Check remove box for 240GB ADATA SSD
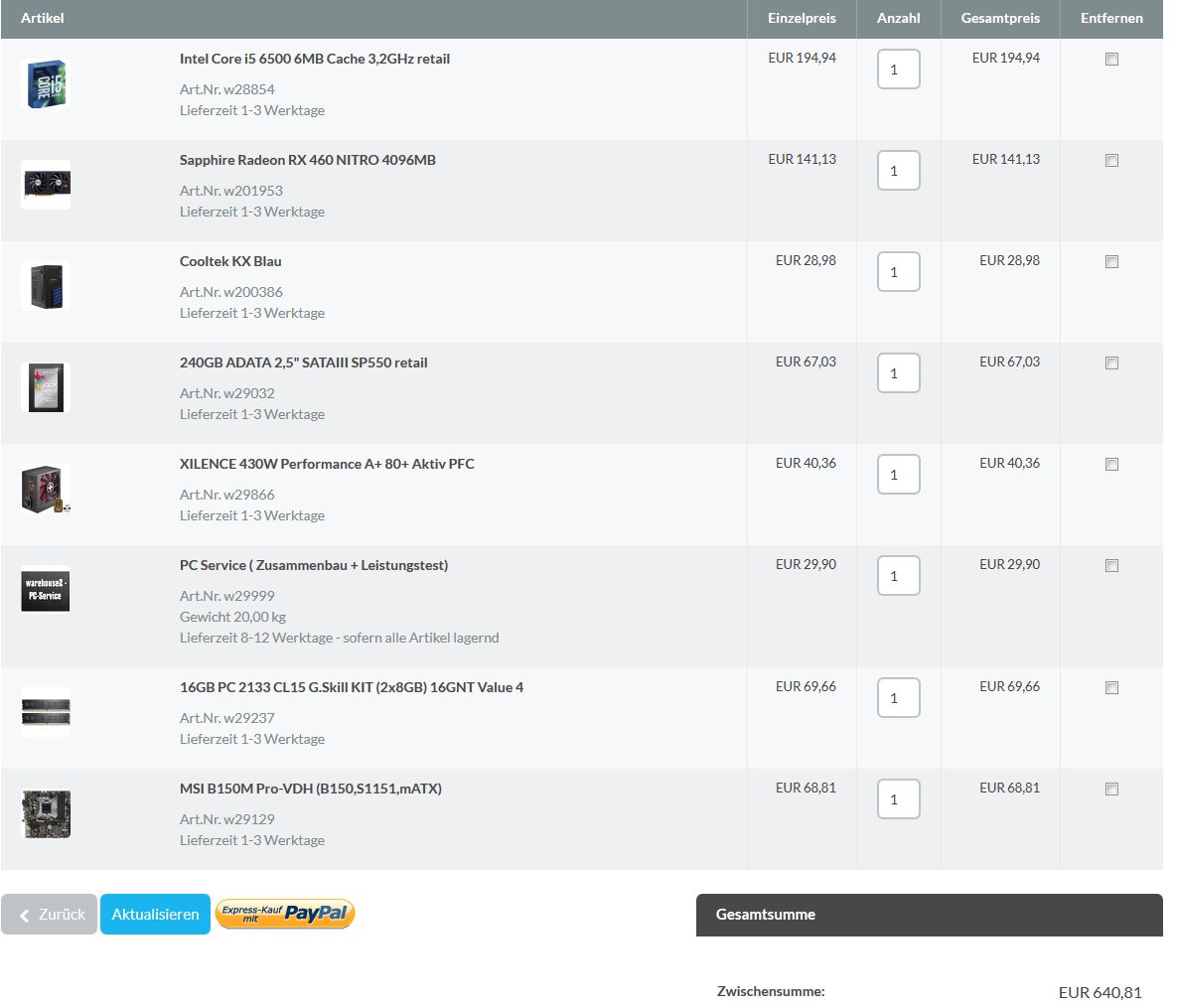 [1111, 363]
